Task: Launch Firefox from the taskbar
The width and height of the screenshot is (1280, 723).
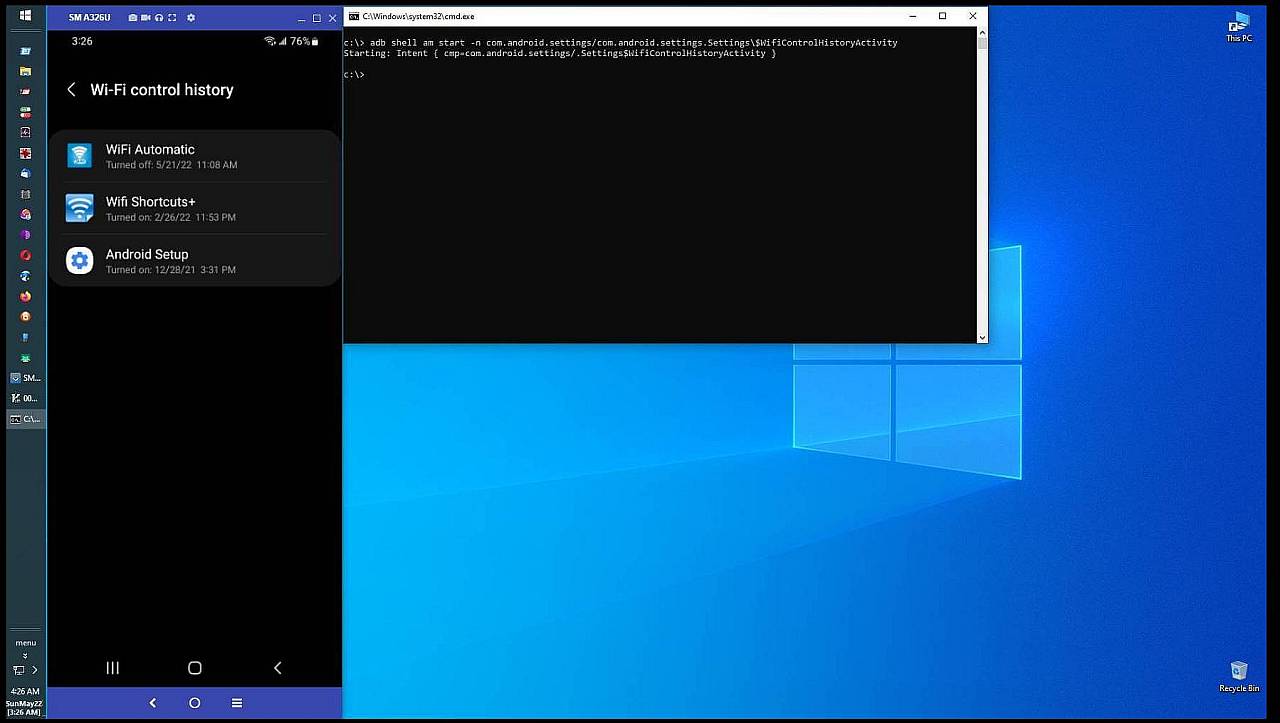Action: pos(26,297)
